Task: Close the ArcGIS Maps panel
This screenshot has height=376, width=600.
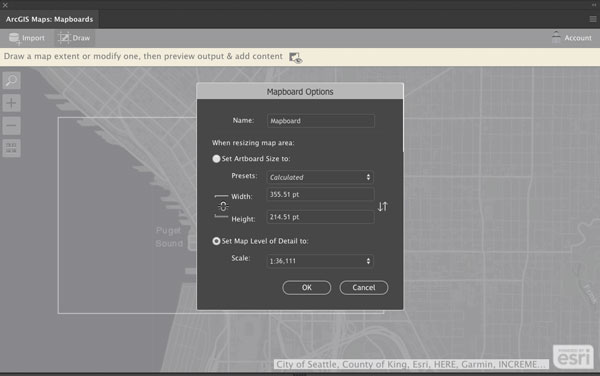Action: coord(5,5)
